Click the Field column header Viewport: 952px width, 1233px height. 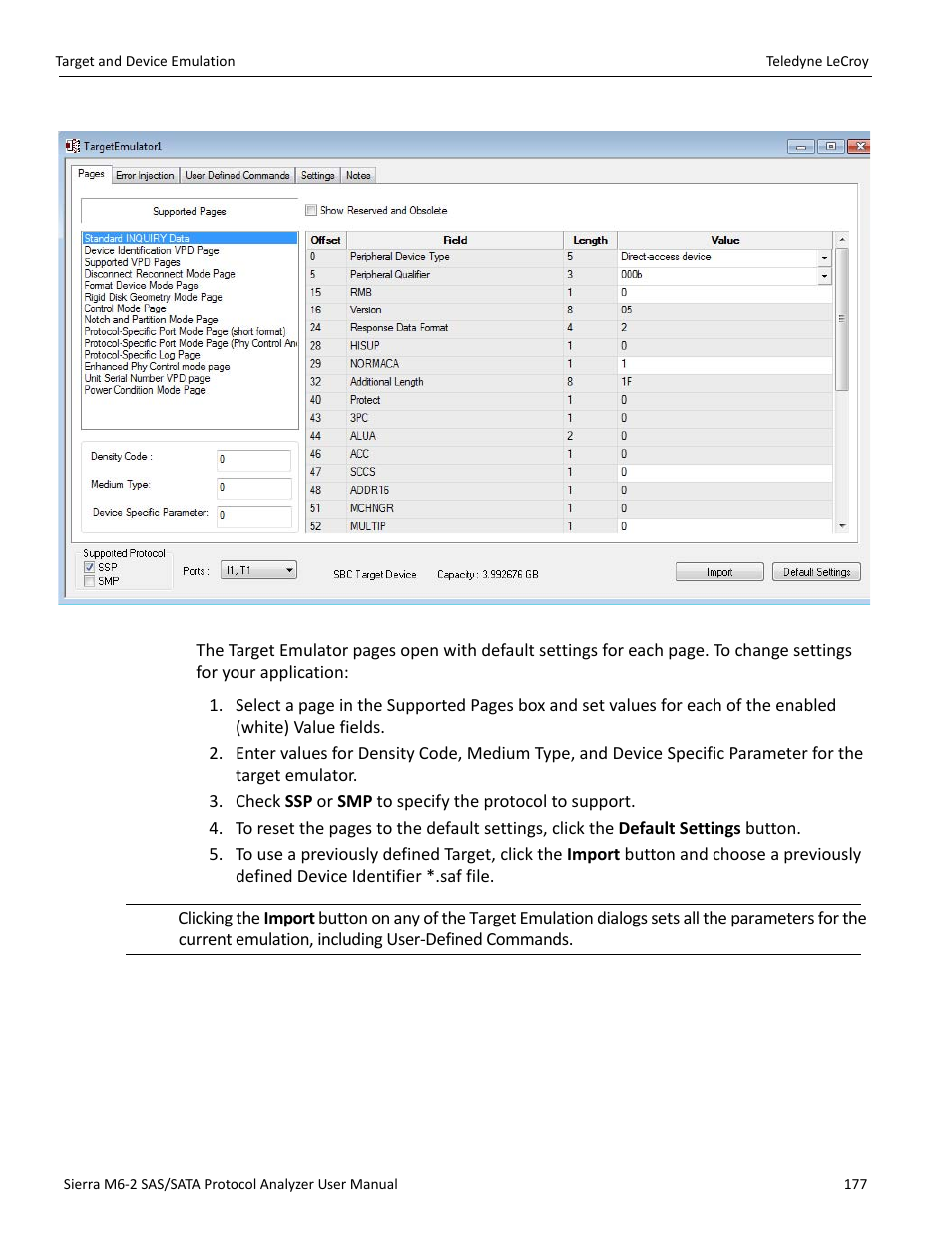pos(455,240)
